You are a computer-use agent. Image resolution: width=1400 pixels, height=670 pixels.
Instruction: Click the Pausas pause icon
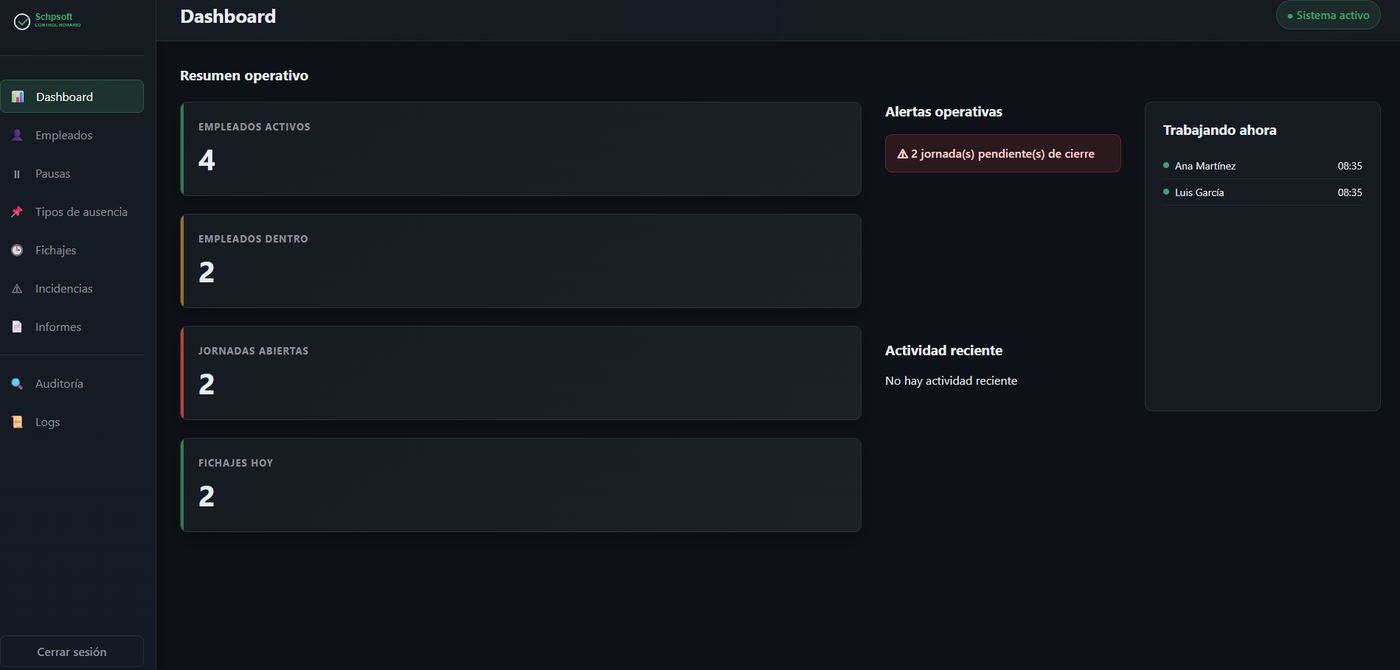click(x=17, y=174)
